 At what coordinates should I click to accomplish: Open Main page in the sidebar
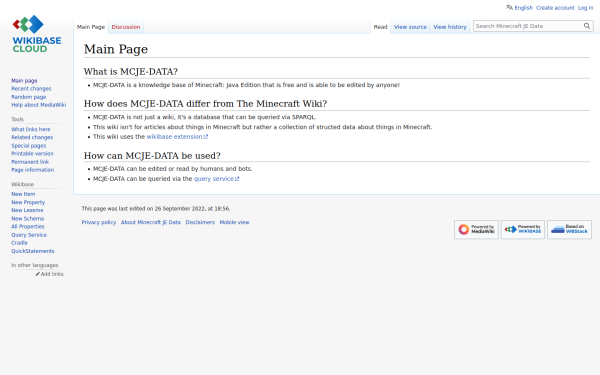tap(24, 81)
